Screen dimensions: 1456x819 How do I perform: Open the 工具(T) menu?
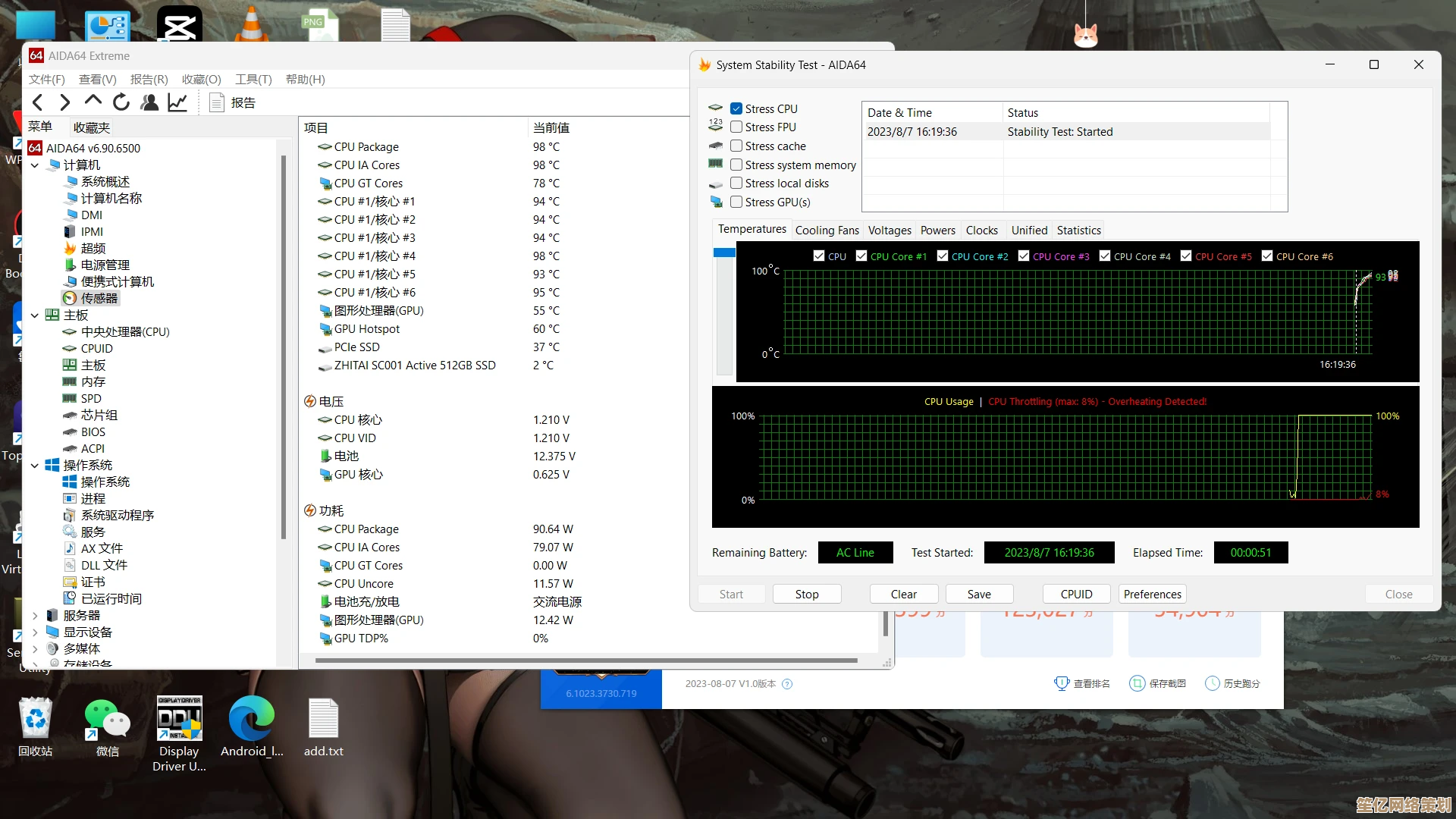pos(253,80)
